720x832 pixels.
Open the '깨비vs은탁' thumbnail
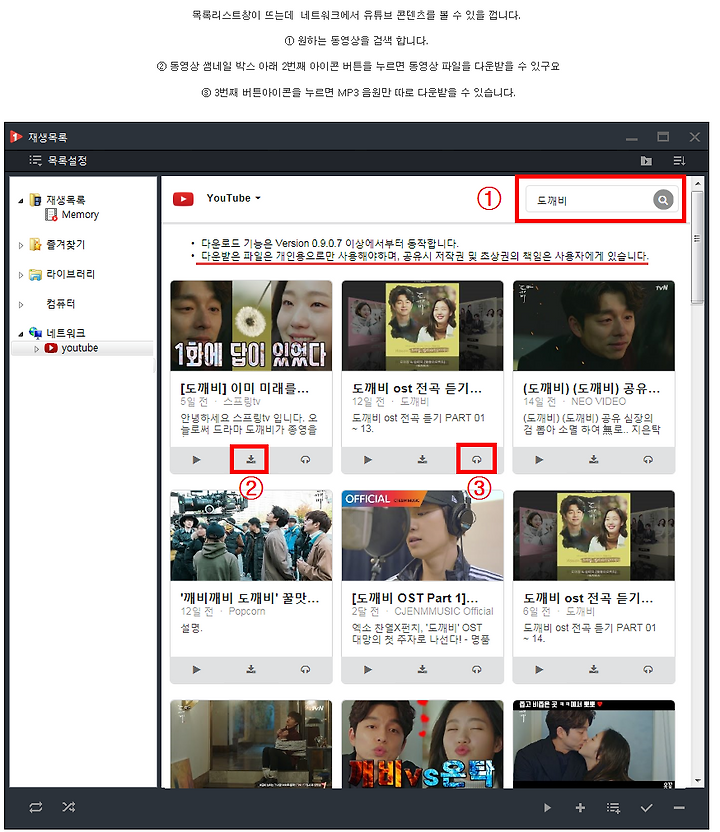point(422,744)
